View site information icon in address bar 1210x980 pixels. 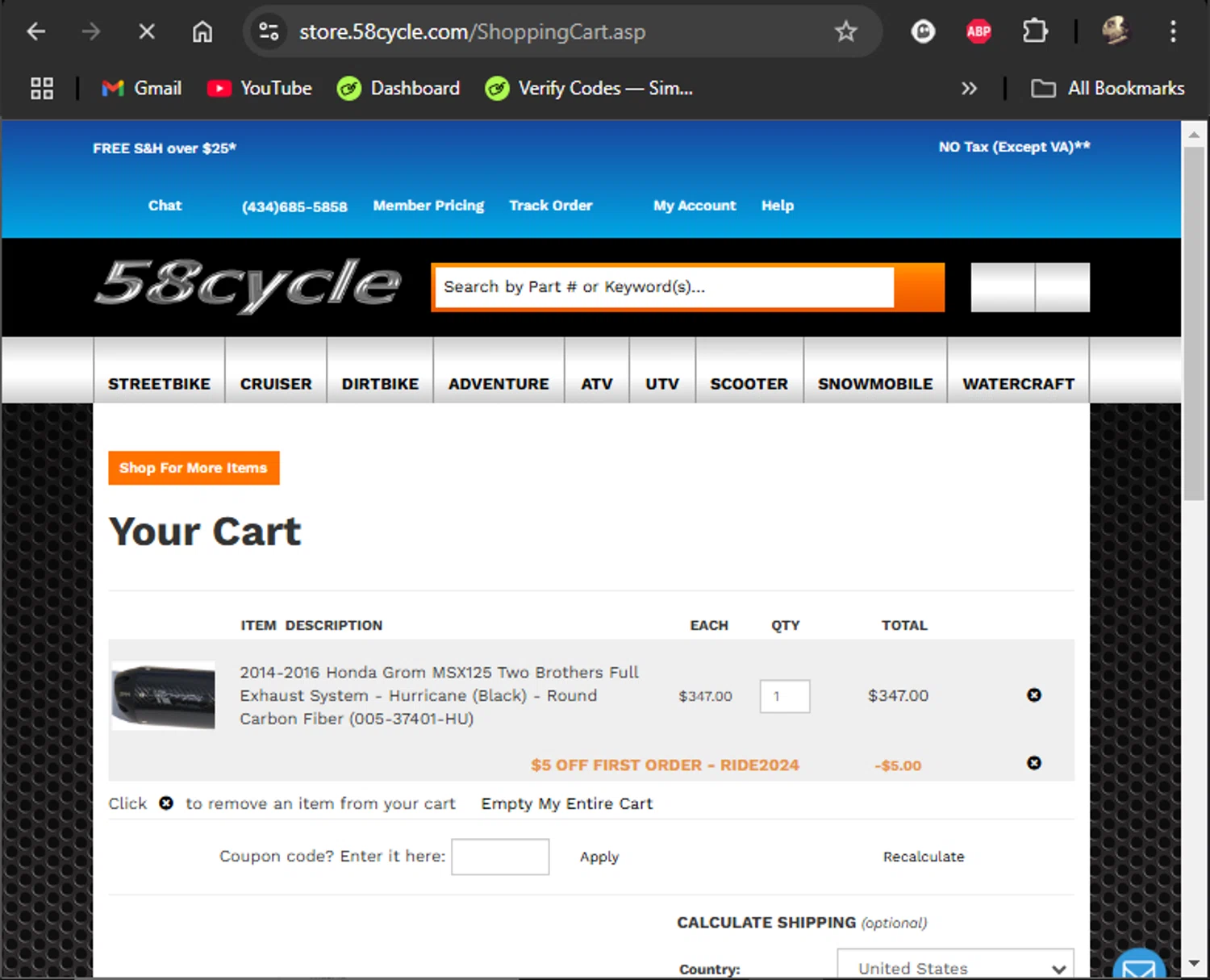click(x=269, y=31)
